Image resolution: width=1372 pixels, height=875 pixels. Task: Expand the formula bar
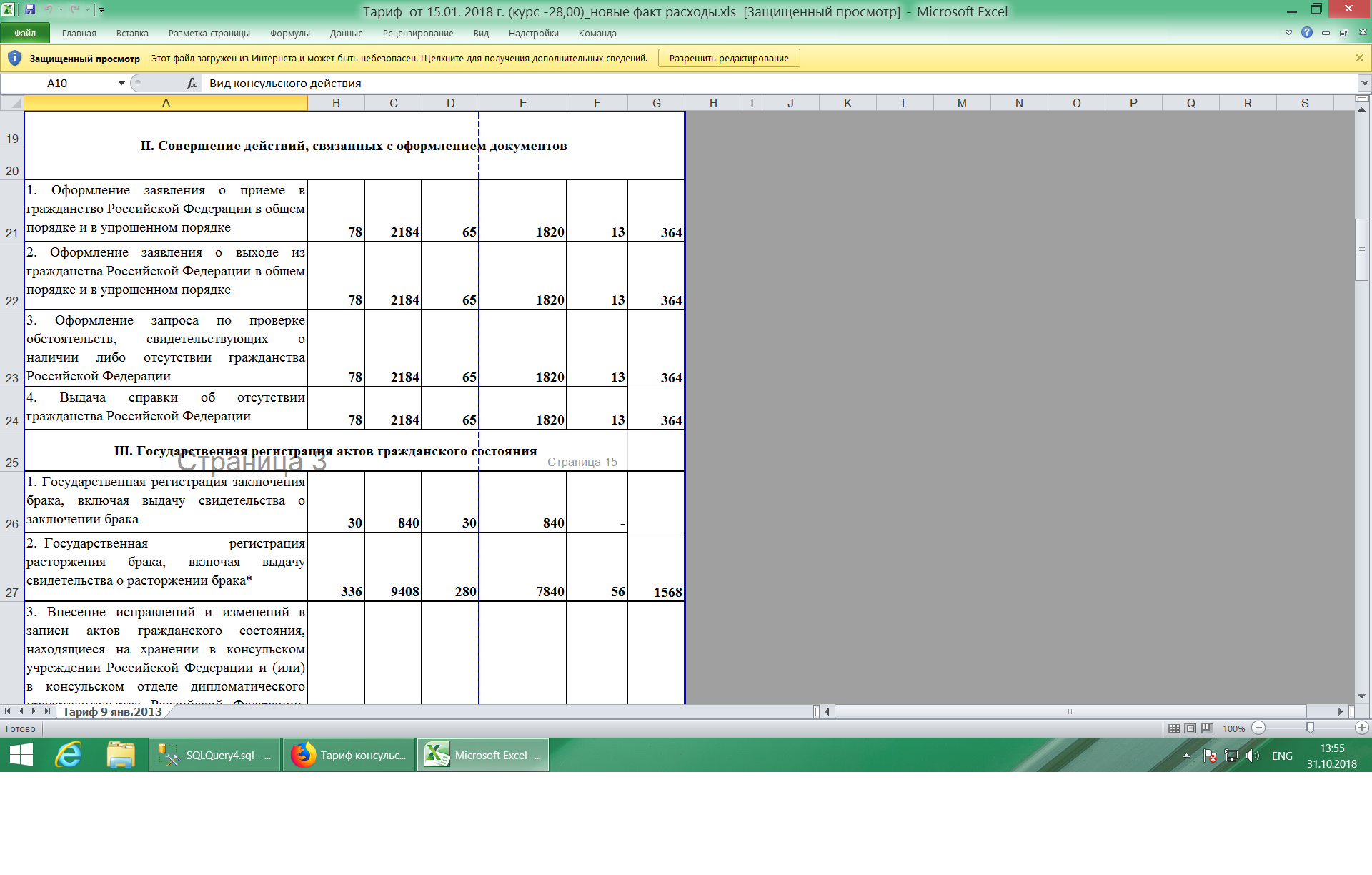coord(1363,84)
